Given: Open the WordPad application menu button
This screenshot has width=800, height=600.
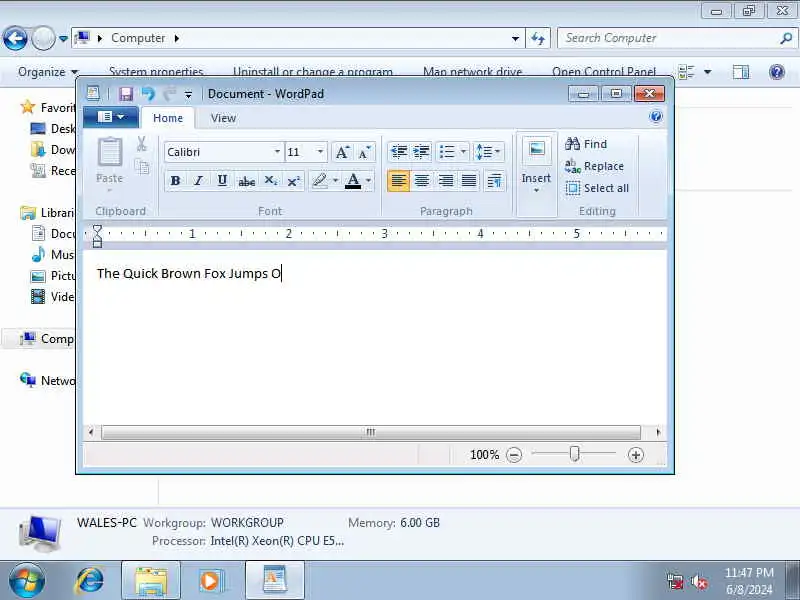Looking at the screenshot, I should (x=111, y=117).
